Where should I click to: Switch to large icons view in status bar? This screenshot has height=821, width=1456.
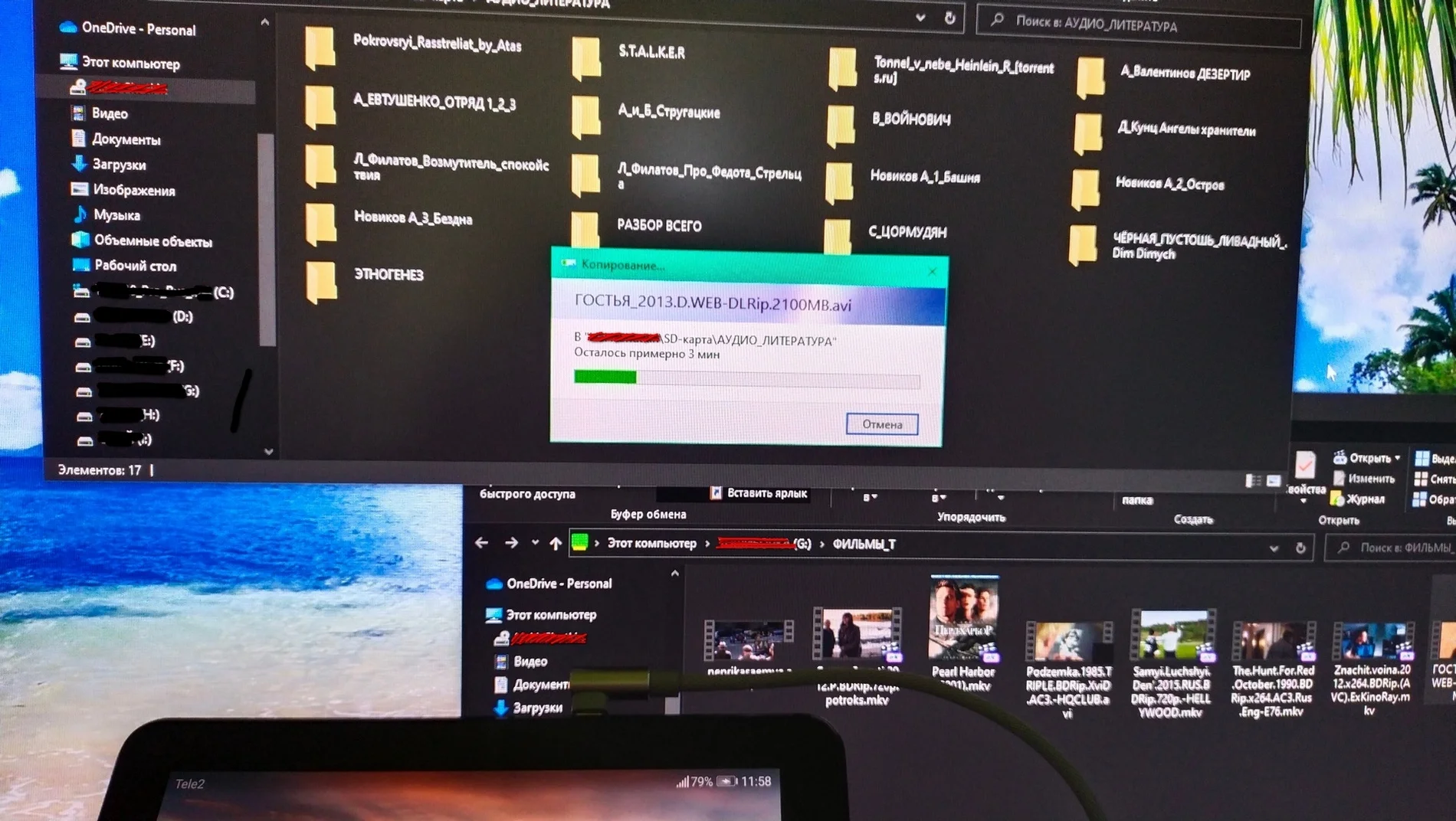tap(1274, 481)
